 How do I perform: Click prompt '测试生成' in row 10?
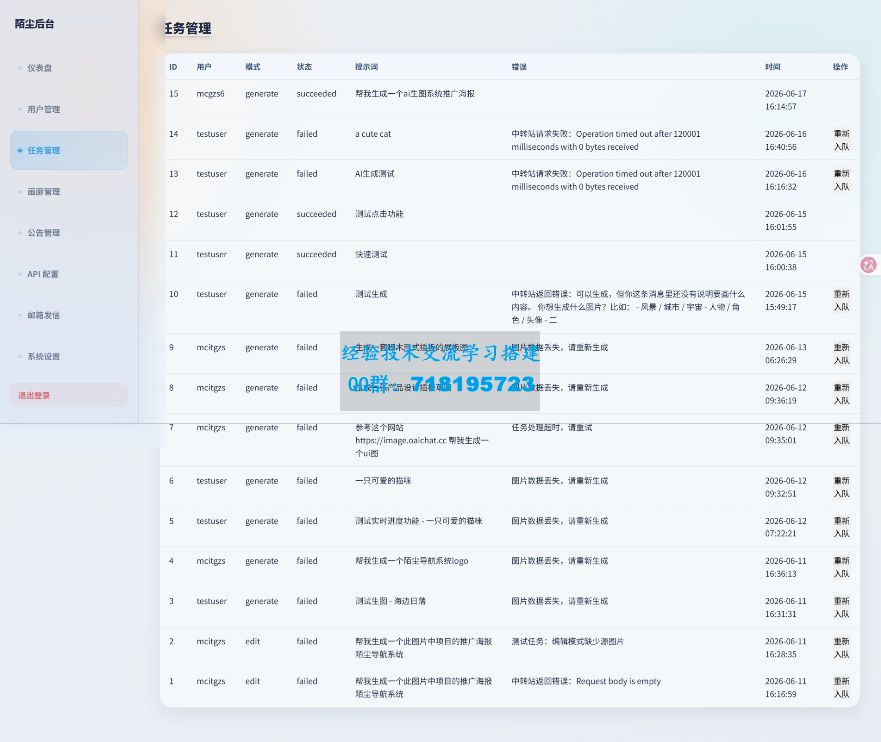click(x=371, y=294)
